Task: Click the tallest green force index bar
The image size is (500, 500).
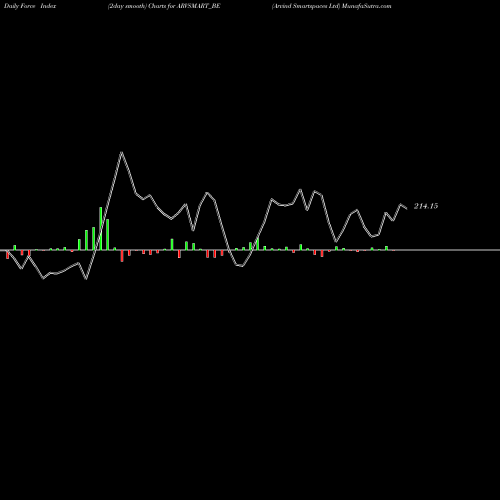Action: point(100,228)
